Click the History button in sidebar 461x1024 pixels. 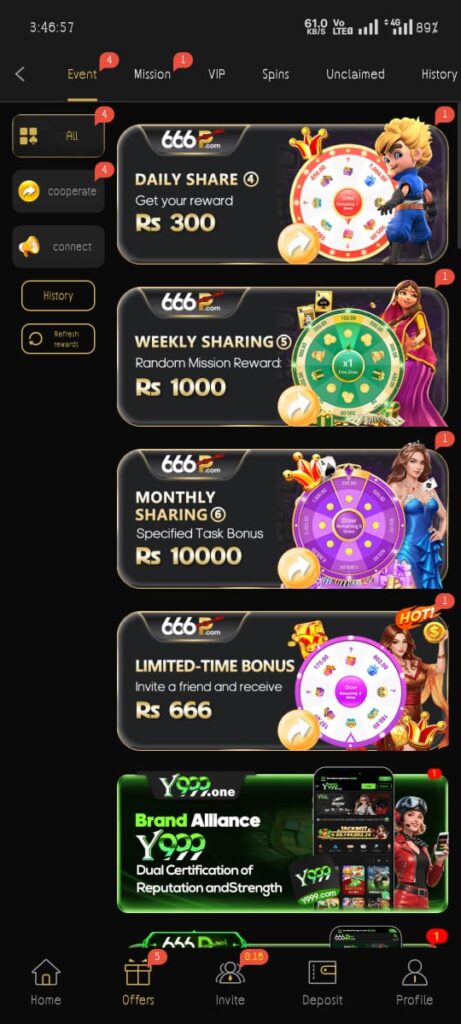pyautogui.click(x=58, y=296)
